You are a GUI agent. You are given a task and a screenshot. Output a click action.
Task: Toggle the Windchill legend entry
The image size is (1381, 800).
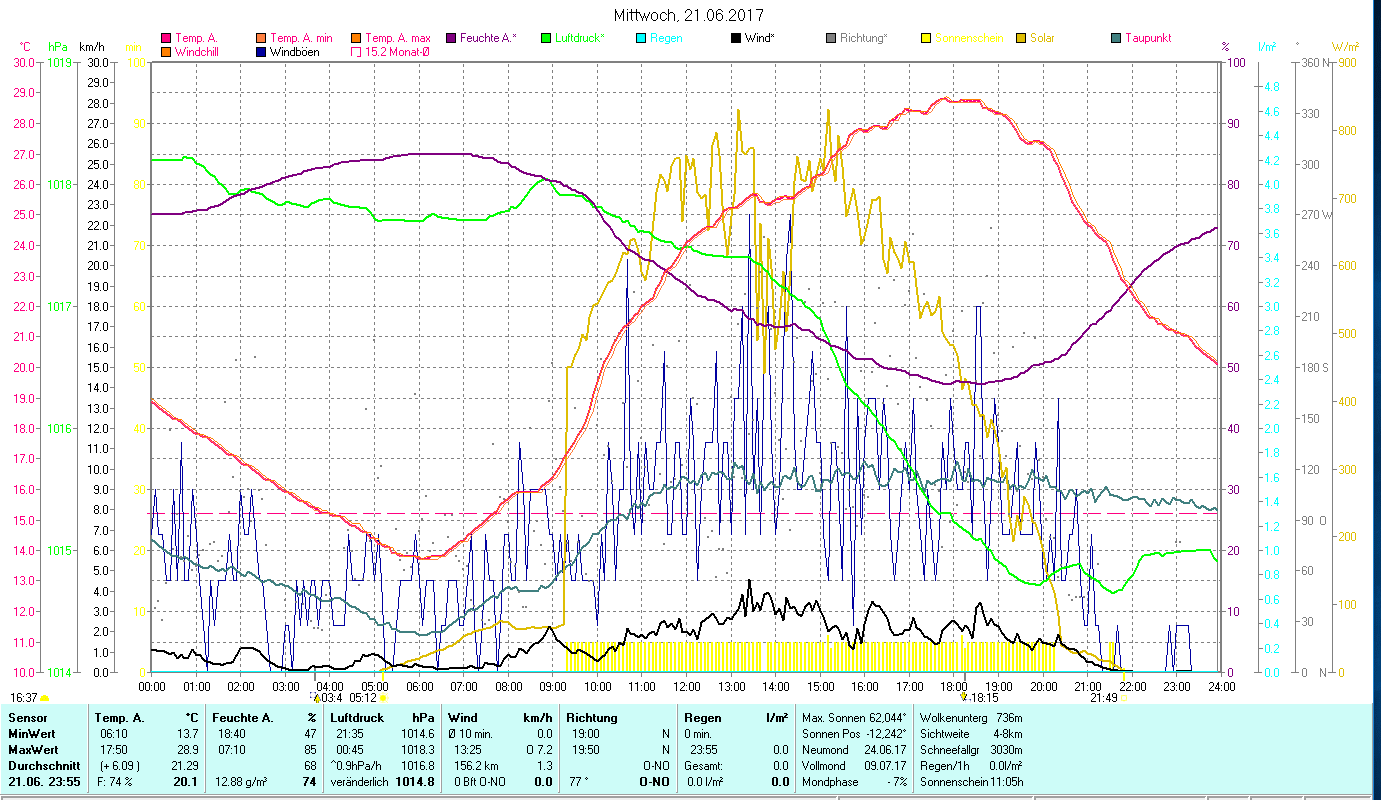[x=166, y=52]
